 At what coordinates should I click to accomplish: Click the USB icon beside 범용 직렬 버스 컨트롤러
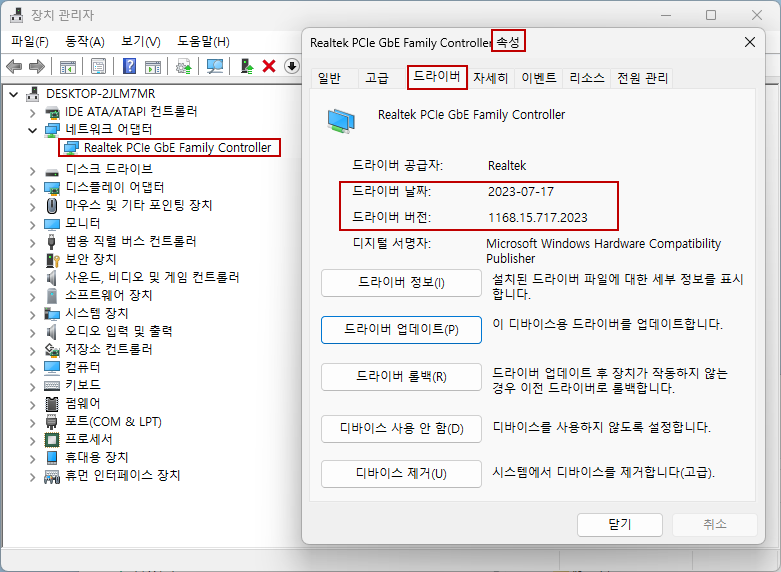52,242
